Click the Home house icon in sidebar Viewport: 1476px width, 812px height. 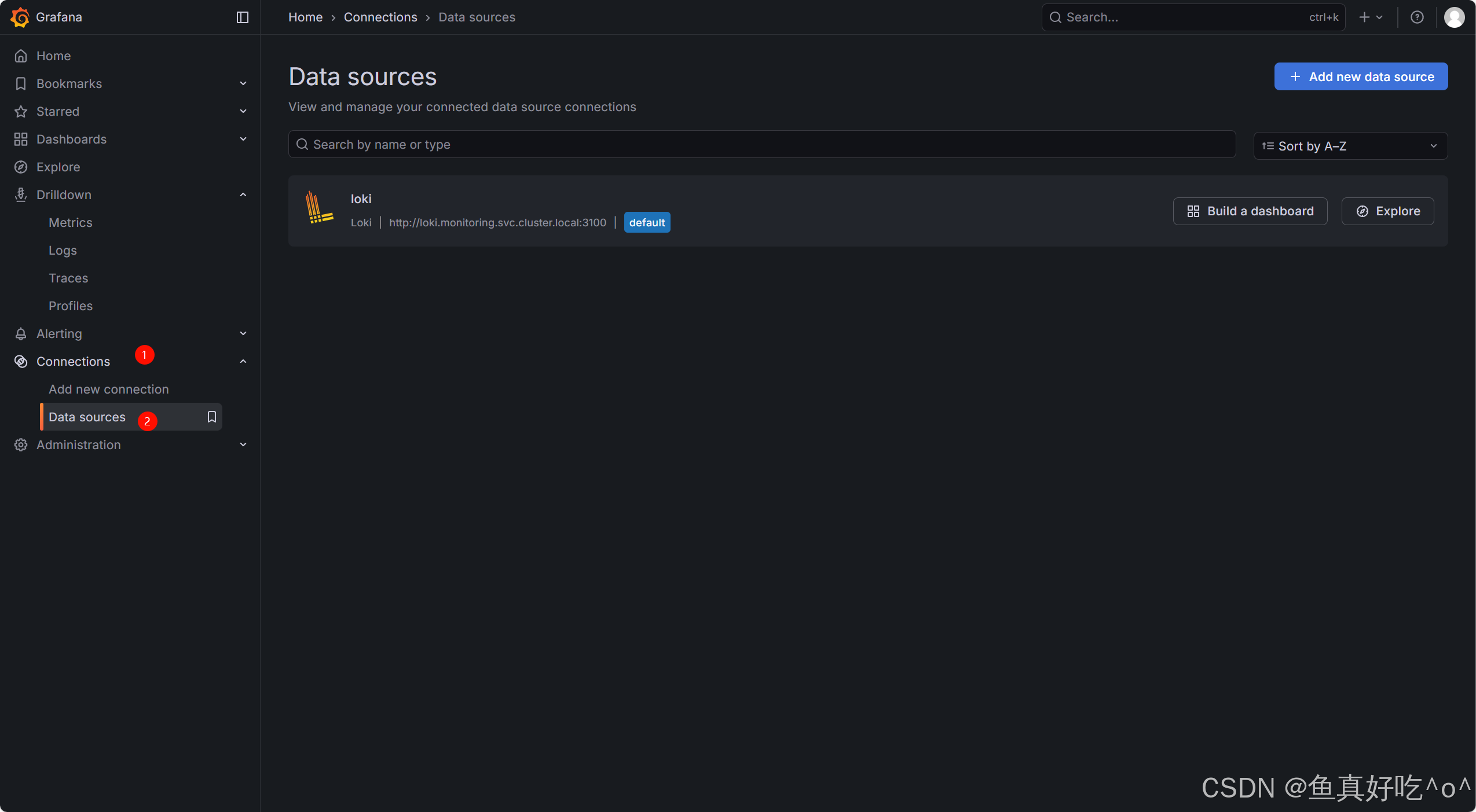point(21,56)
